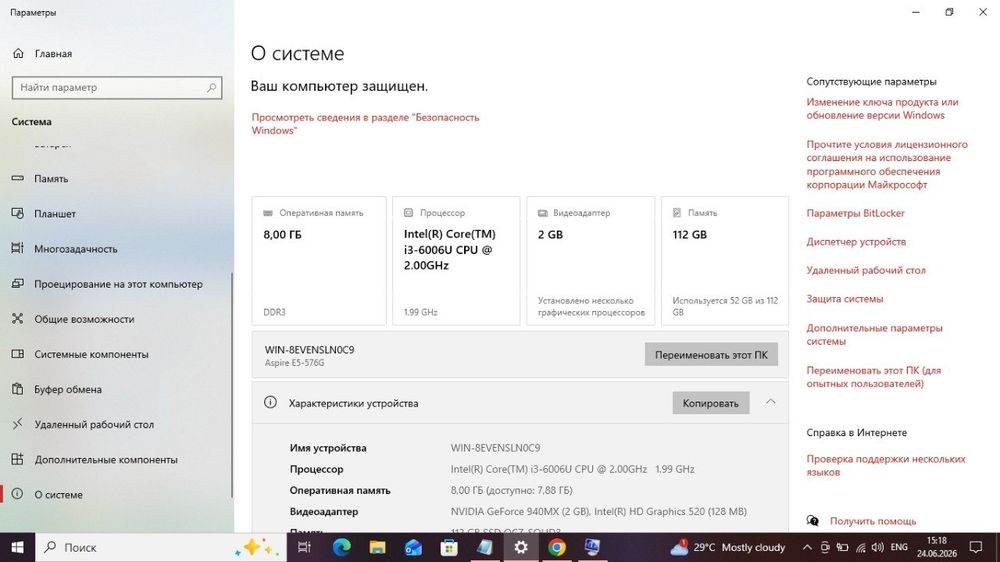Click the Процессор card icon
Viewport: 1000px width, 562px height.
pos(409,212)
